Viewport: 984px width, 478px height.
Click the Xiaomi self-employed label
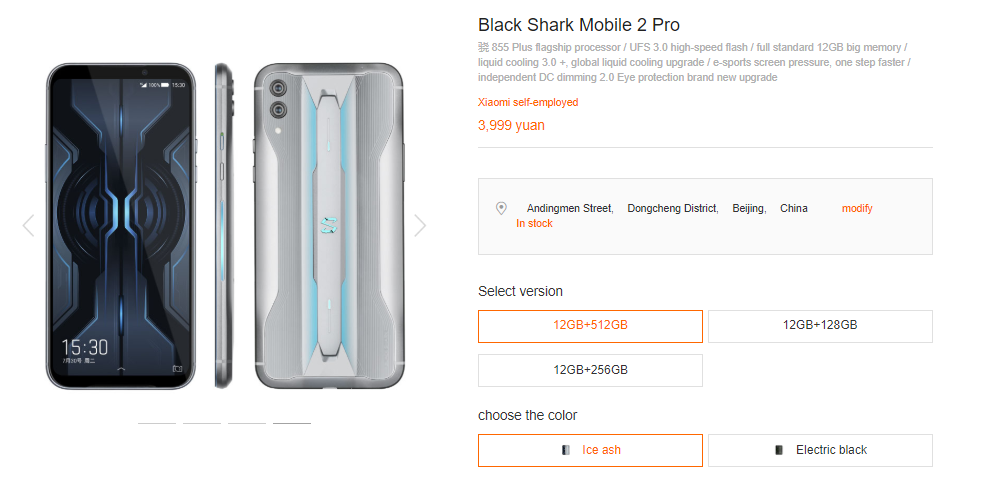[528, 102]
